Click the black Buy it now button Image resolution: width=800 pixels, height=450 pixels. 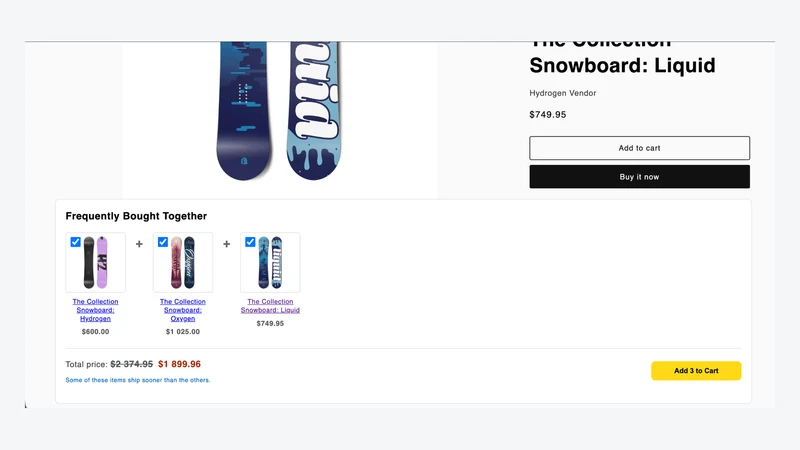(639, 177)
